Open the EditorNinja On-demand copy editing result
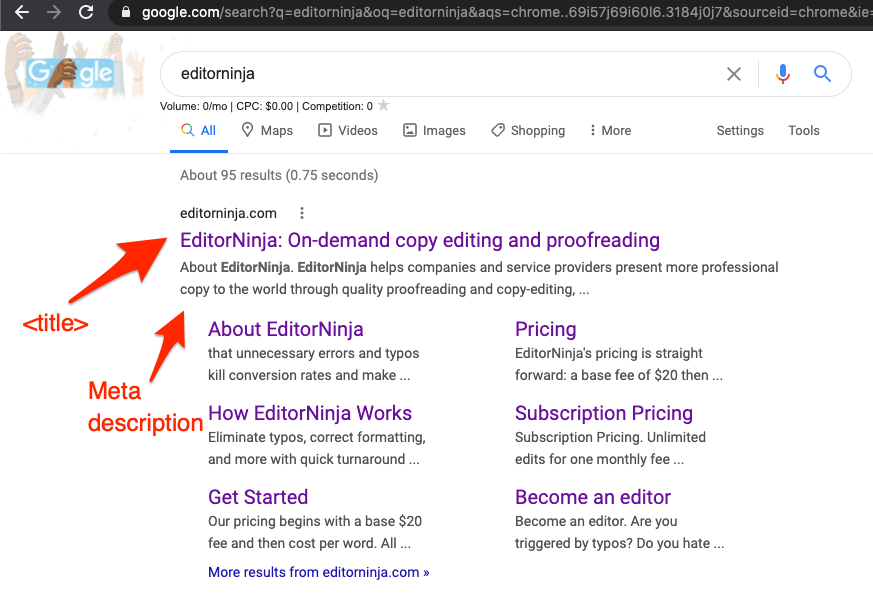 tap(420, 240)
